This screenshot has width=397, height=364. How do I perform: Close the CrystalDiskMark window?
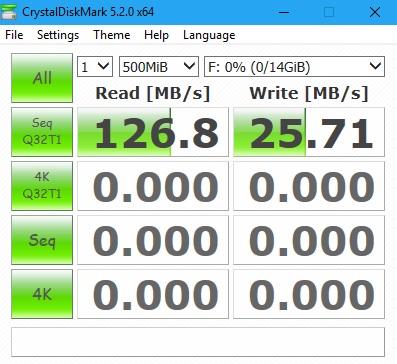pyautogui.click(x=375, y=12)
